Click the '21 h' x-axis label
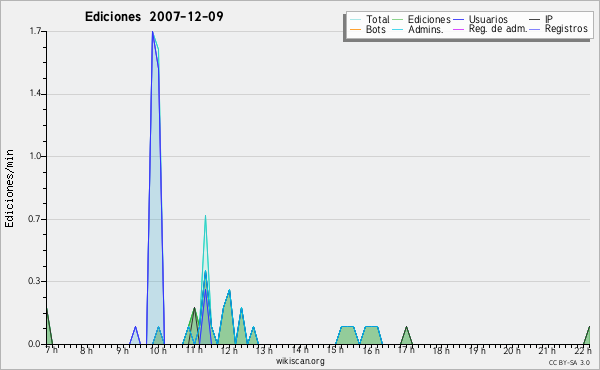 point(547,350)
